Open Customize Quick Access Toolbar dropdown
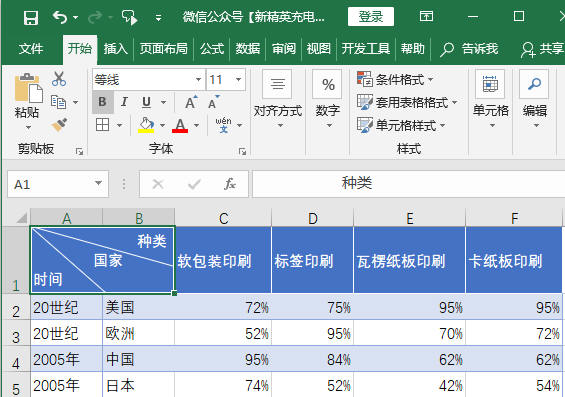This screenshot has height=397, width=565. pos(158,17)
